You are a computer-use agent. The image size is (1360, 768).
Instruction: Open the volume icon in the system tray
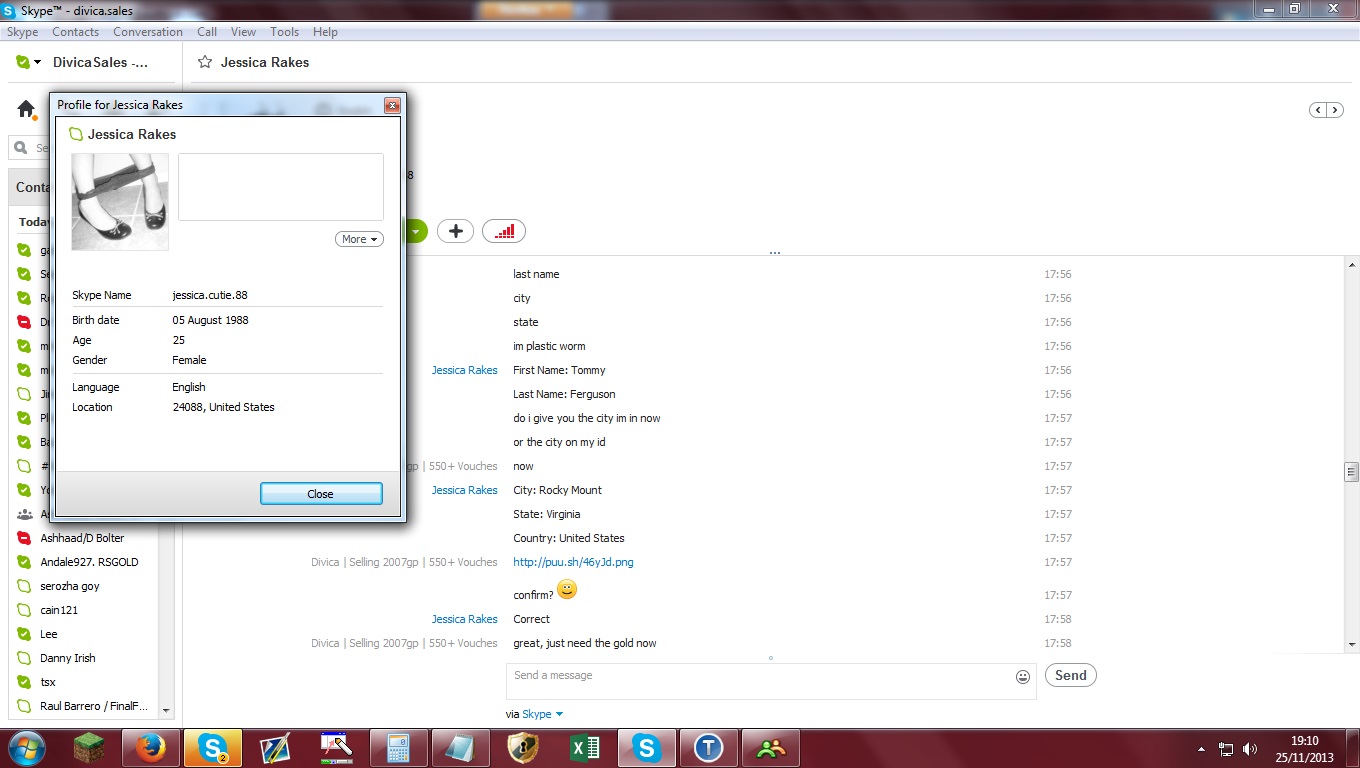(x=1250, y=748)
